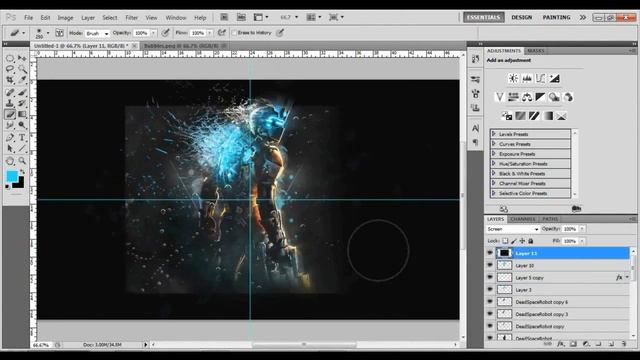Add a Levels adjustment
640x360 pixels.
527,78
